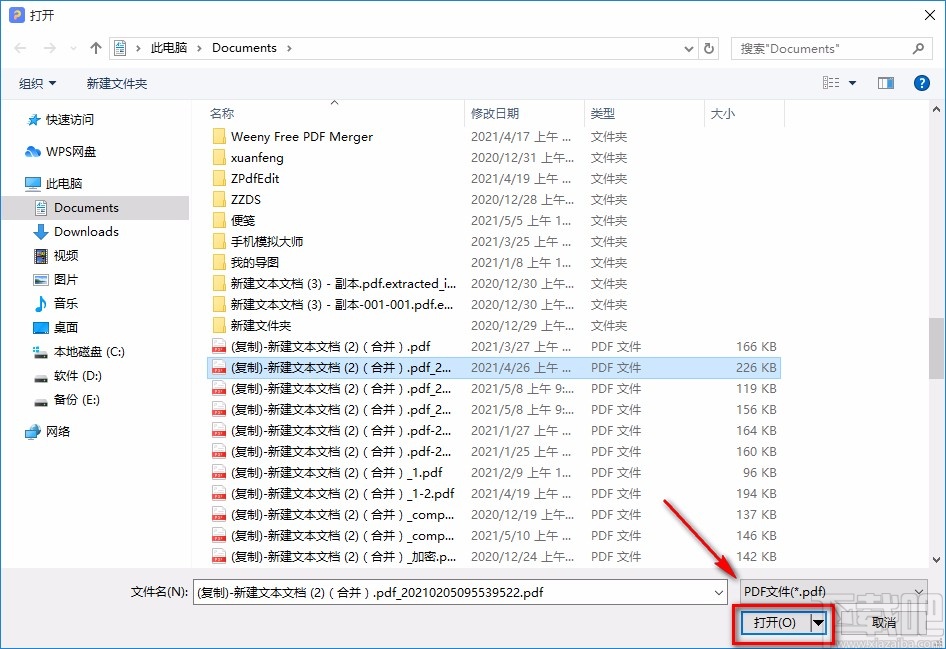The width and height of the screenshot is (946, 649).
Task: Navigate up one folder level
Action: click(94, 47)
